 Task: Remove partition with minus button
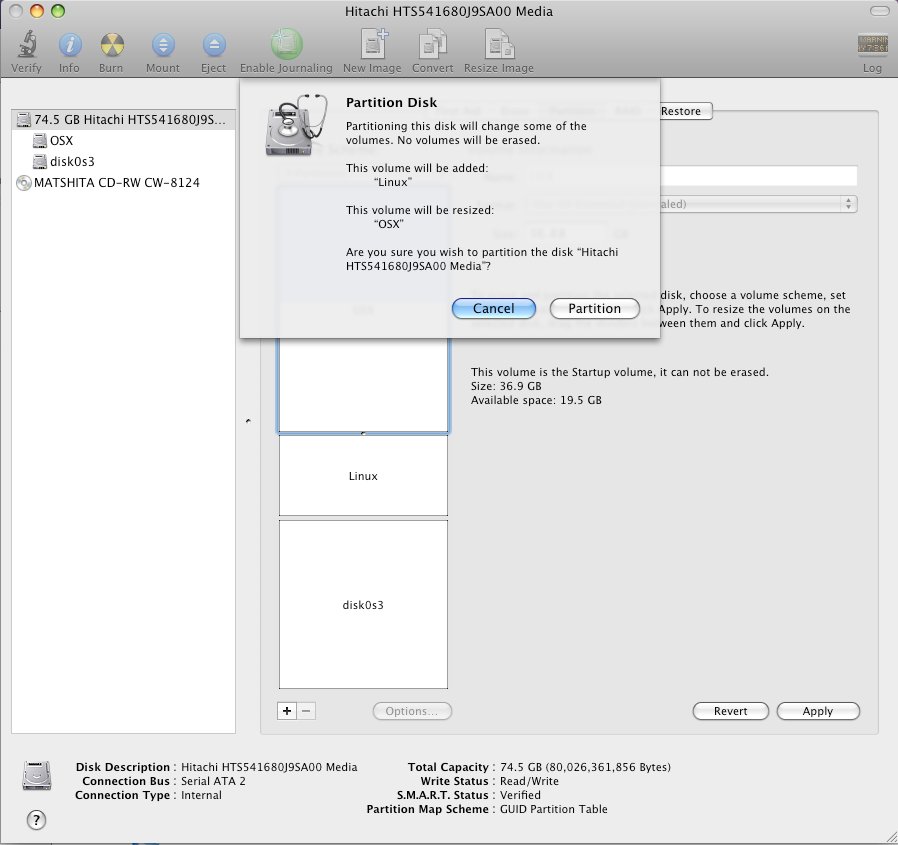306,711
